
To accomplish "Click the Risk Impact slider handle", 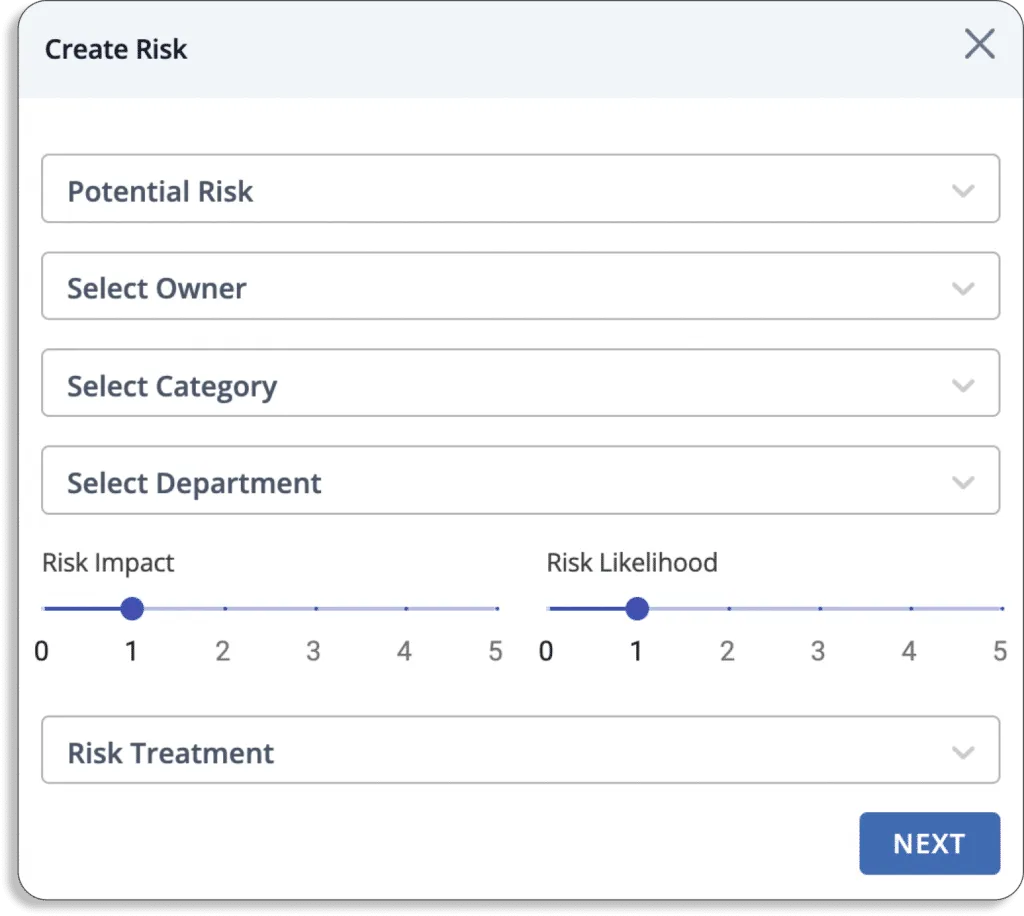I will 132,608.
